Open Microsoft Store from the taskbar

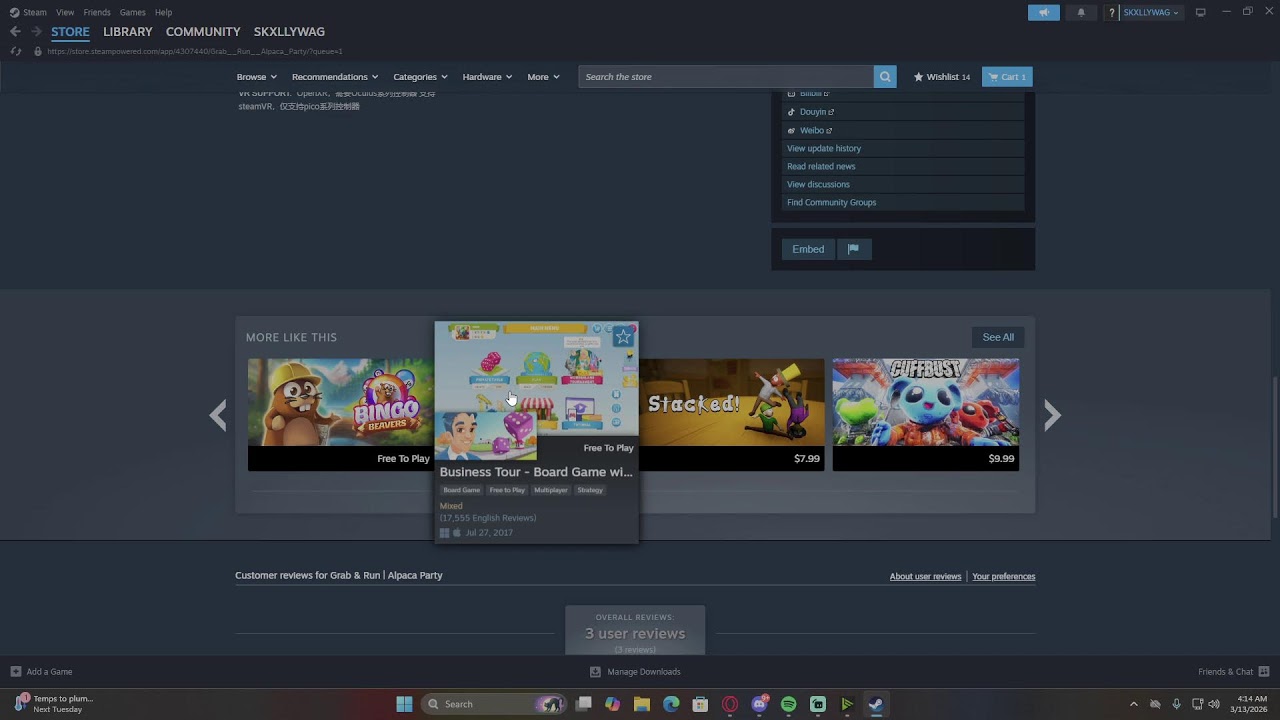coord(701,704)
